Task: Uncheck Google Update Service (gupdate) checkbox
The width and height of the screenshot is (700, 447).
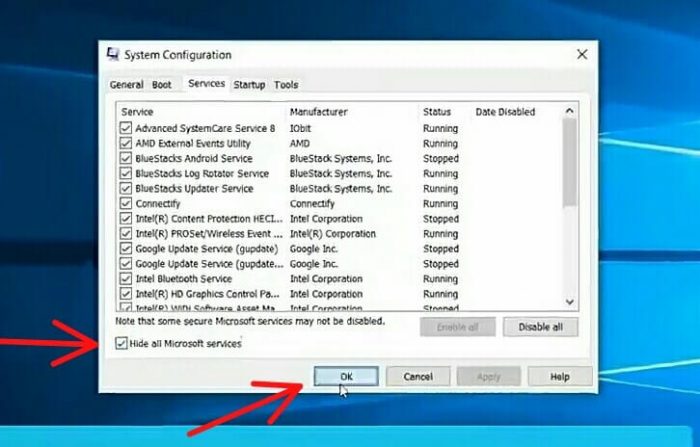Action: pos(125,249)
